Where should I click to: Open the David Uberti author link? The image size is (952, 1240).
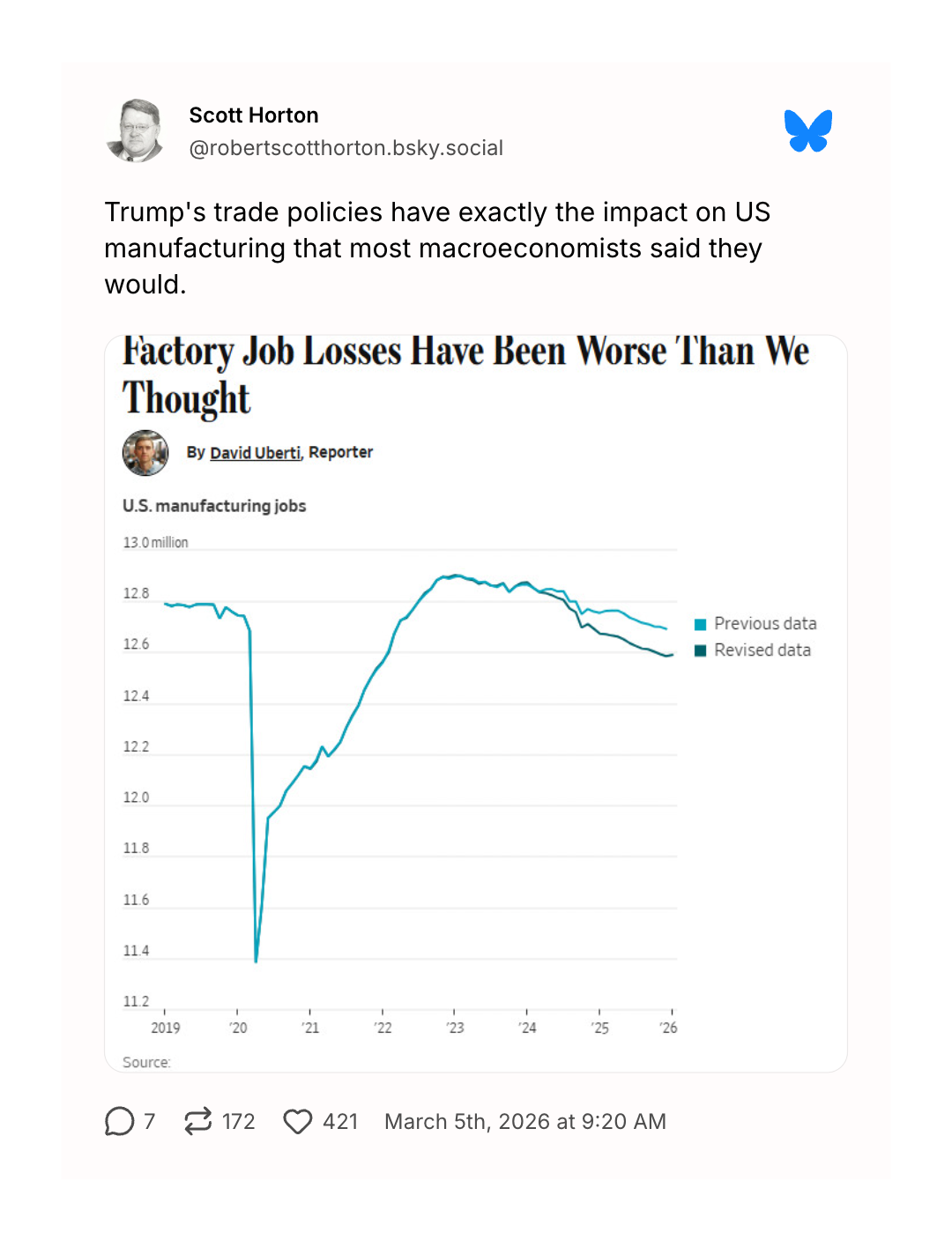[255, 453]
